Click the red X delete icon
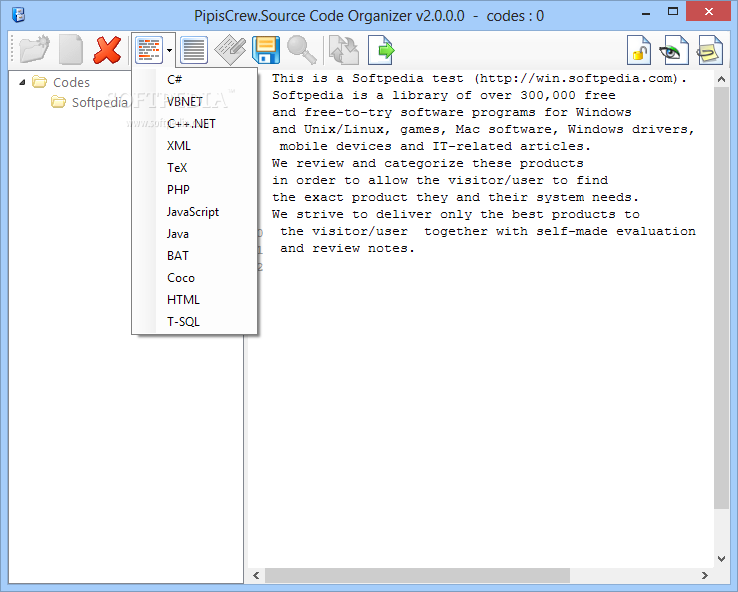The image size is (738, 592). (107, 49)
